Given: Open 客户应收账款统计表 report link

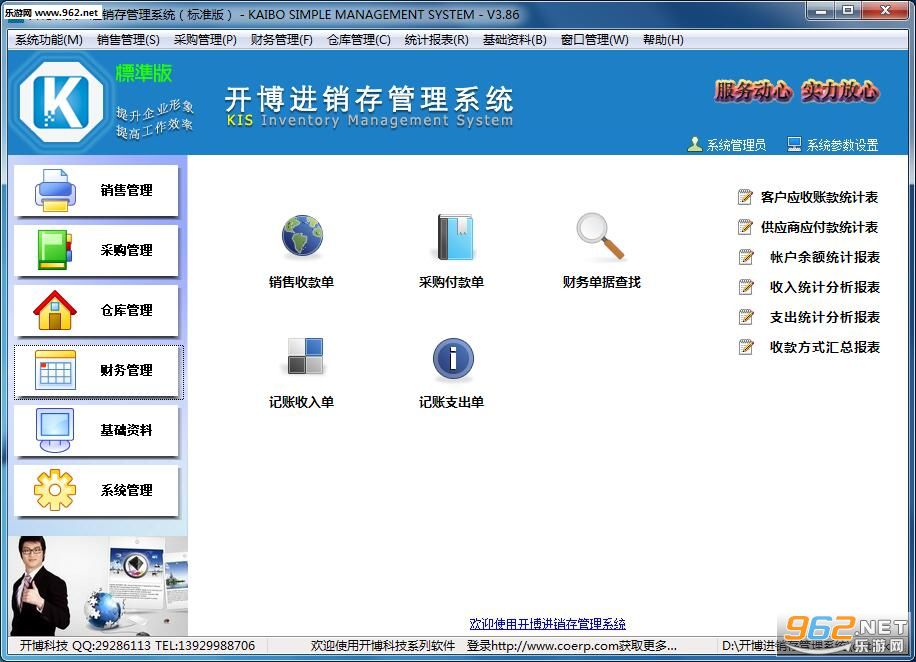Looking at the screenshot, I should (x=819, y=197).
